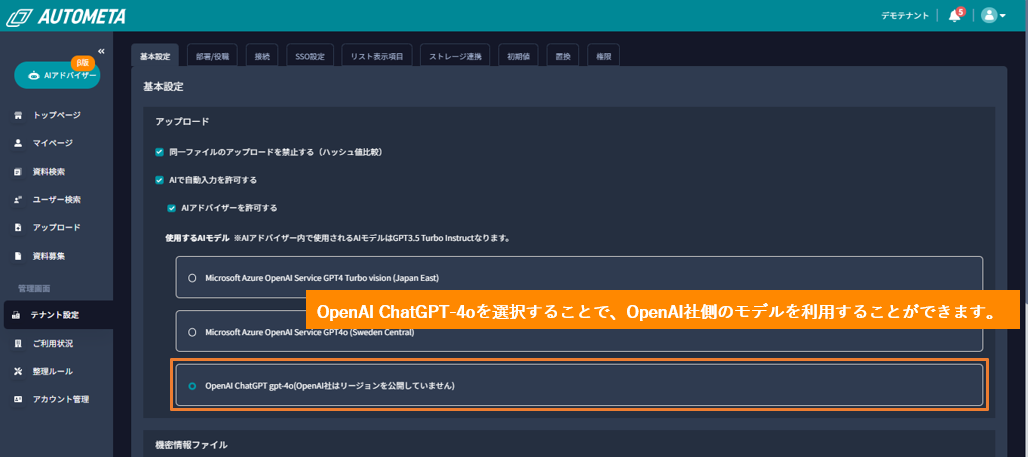This screenshot has width=1028, height=457.
Task: Click the アップロード section heading
Action: click(x=182, y=121)
